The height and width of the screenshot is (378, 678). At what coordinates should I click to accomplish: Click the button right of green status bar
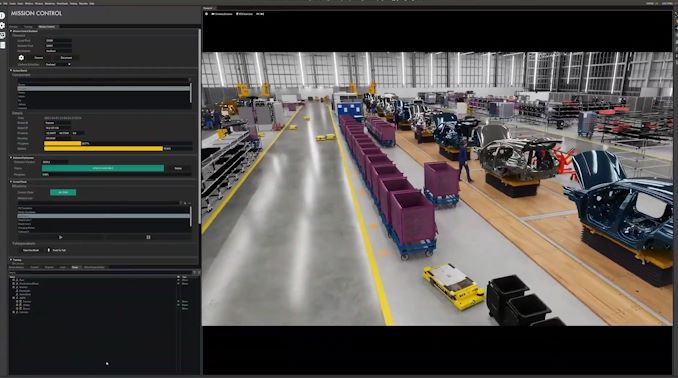[178, 168]
